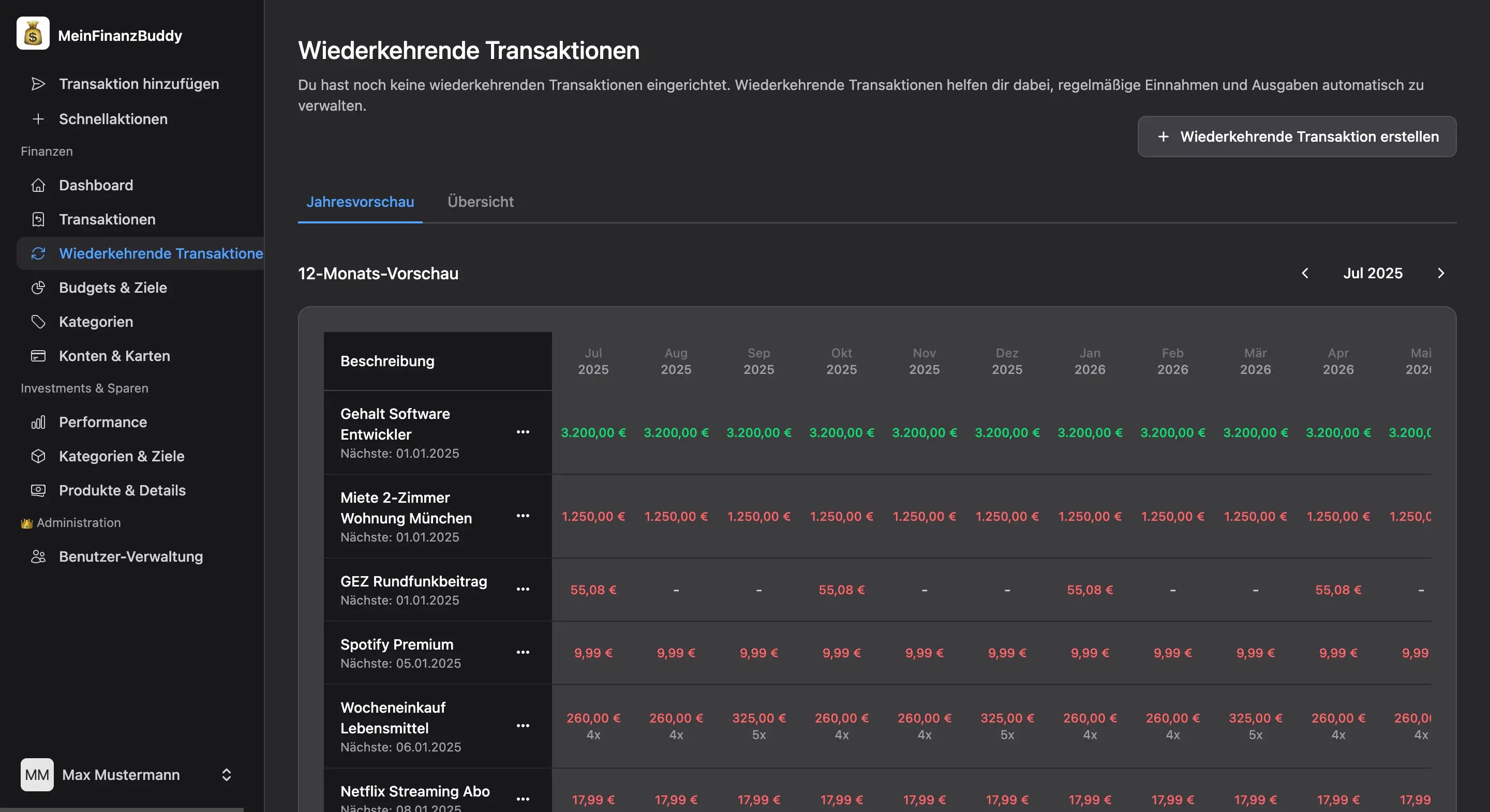Open the Spotify Premium row options menu
This screenshot has width=1490, height=812.
pyautogui.click(x=524, y=652)
